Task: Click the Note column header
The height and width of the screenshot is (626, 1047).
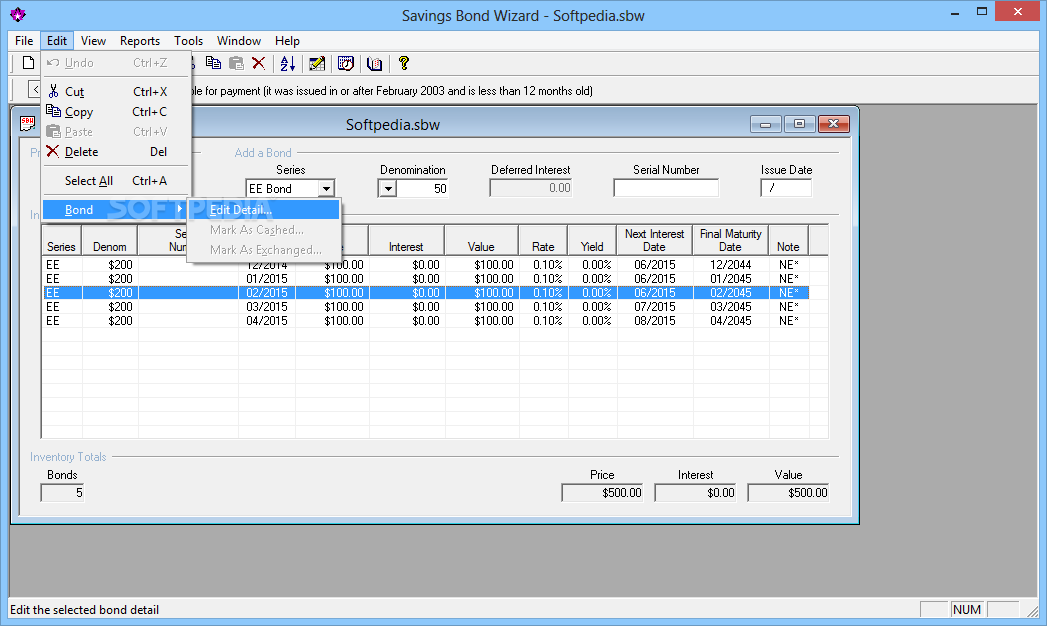Action: (x=788, y=240)
